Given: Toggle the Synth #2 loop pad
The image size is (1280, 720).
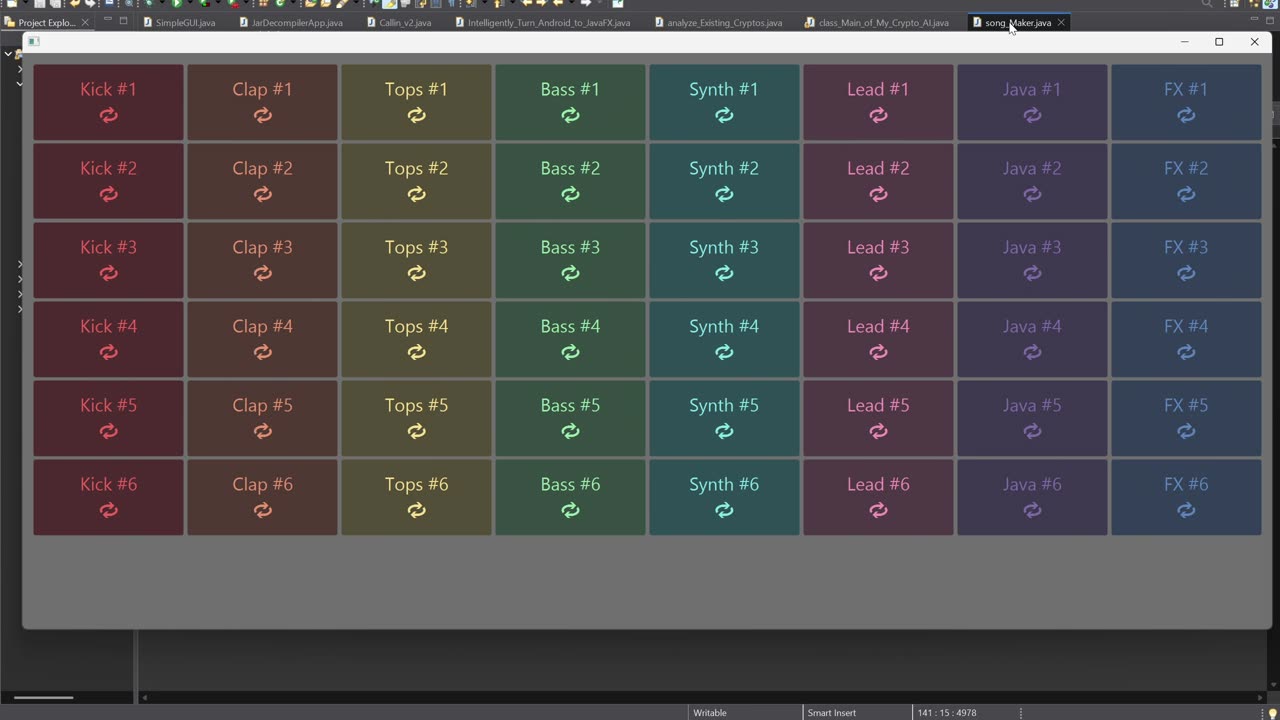Looking at the screenshot, I should coord(725,181).
